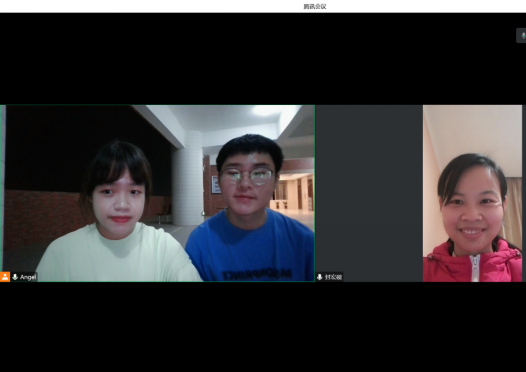The image size is (526, 372).
Task: Click the ceiling light in Angel's video
Action: (267, 110)
